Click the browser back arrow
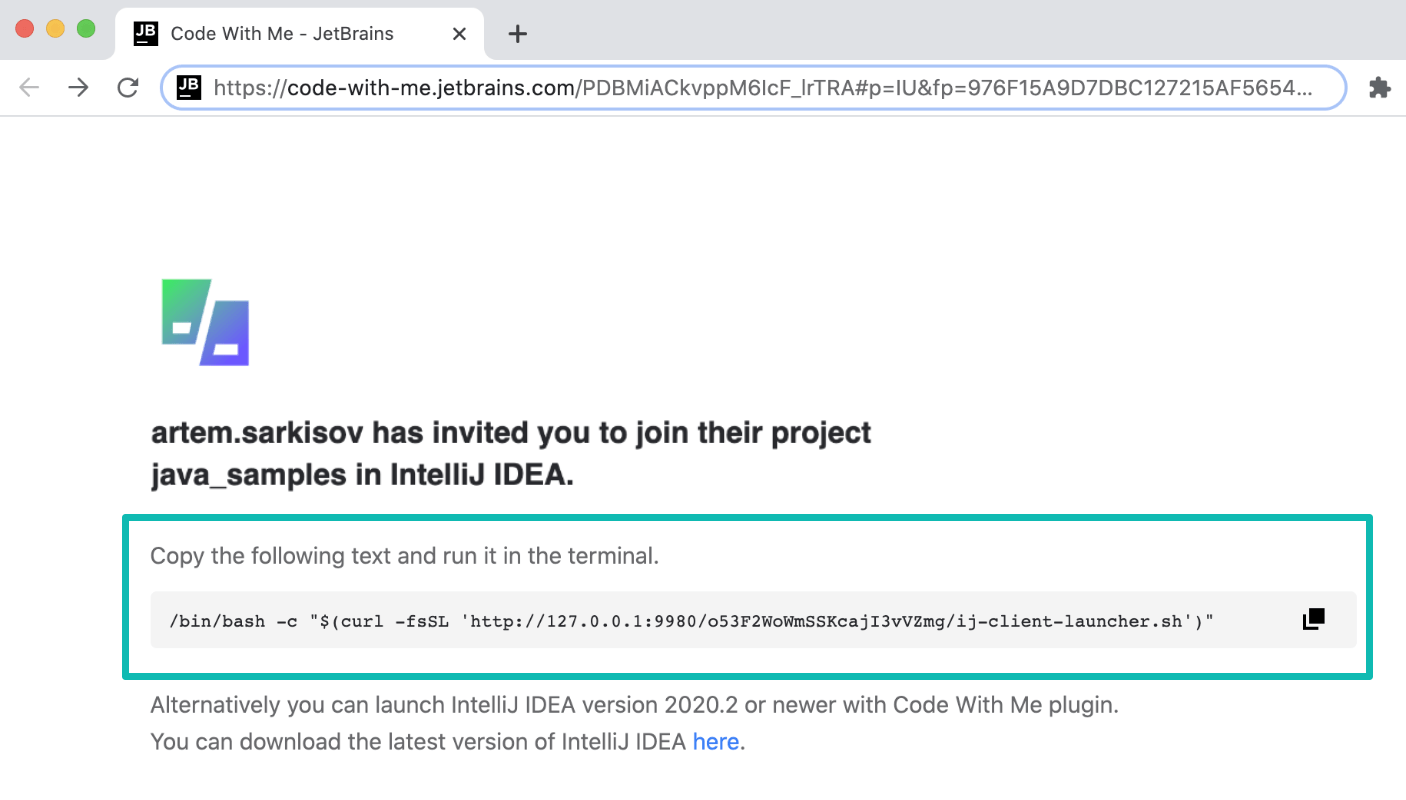Viewport: 1406px width, 800px height. click(30, 87)
